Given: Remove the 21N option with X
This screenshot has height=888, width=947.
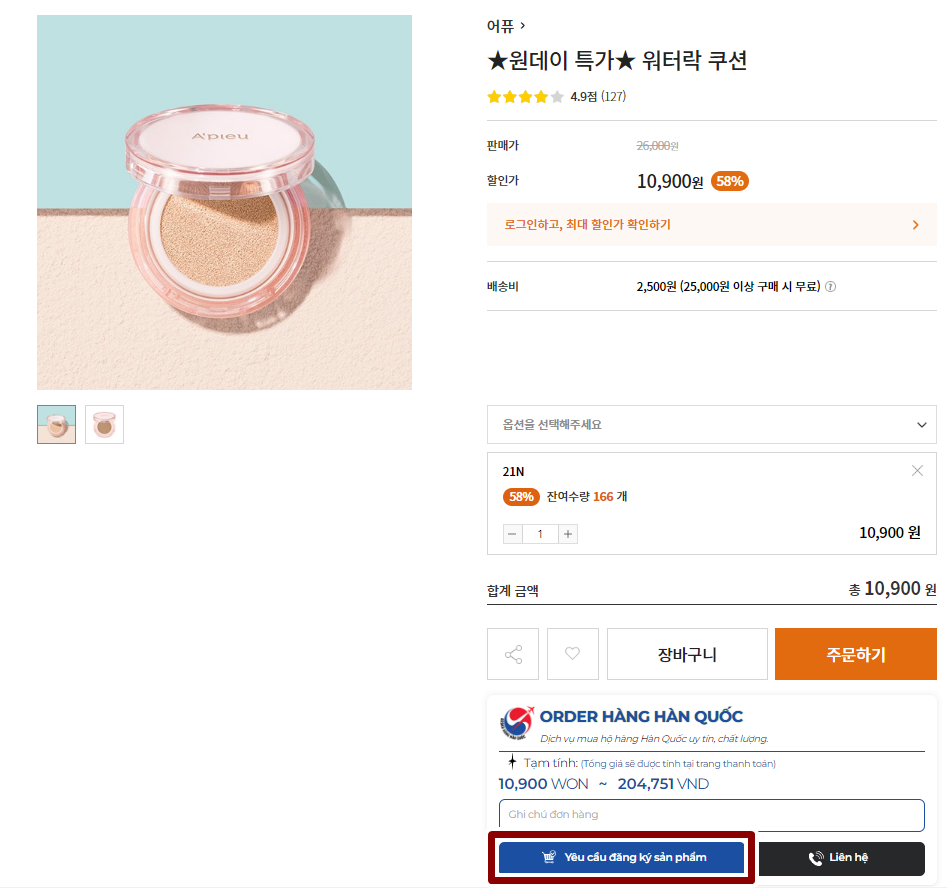Looking at the screenshot, I should (x=917, y=471).
